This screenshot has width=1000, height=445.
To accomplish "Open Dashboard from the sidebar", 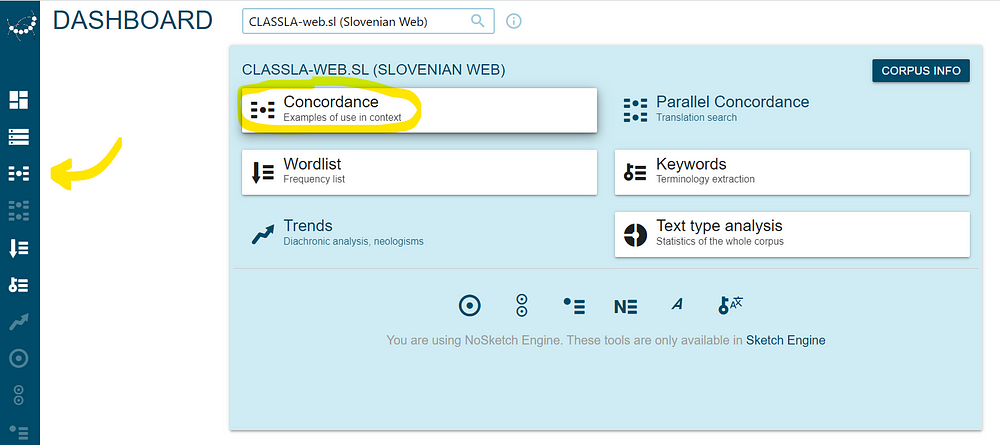I will [18, 99].
